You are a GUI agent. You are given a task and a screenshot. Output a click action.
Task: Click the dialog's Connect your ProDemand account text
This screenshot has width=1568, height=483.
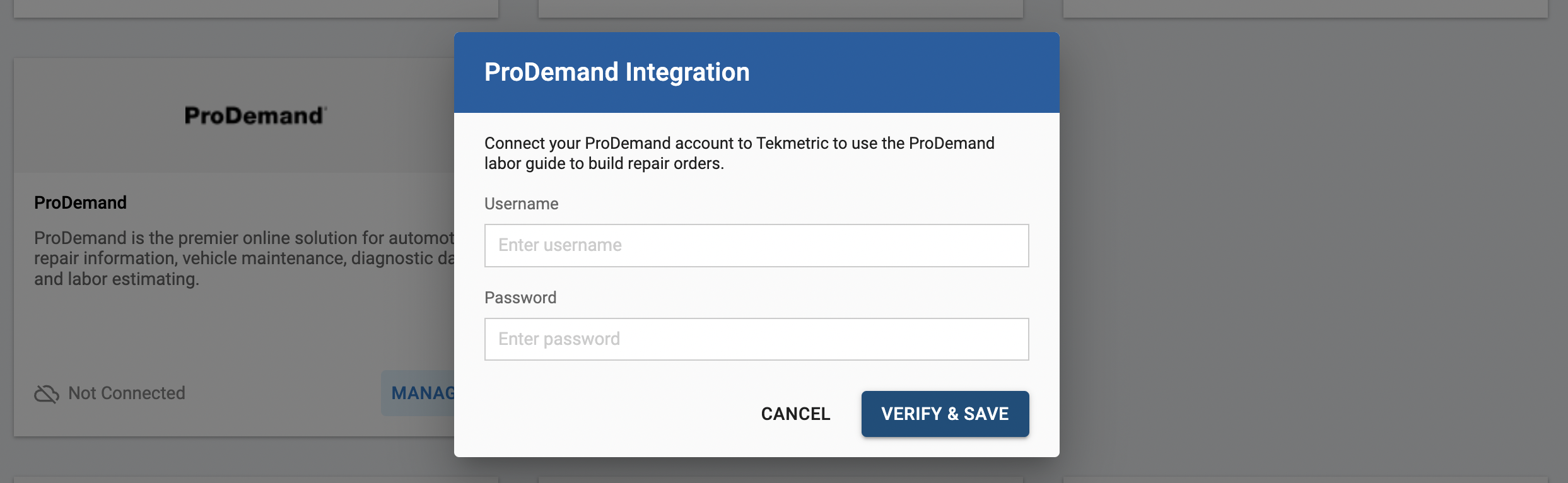click(x=739, y=153)
